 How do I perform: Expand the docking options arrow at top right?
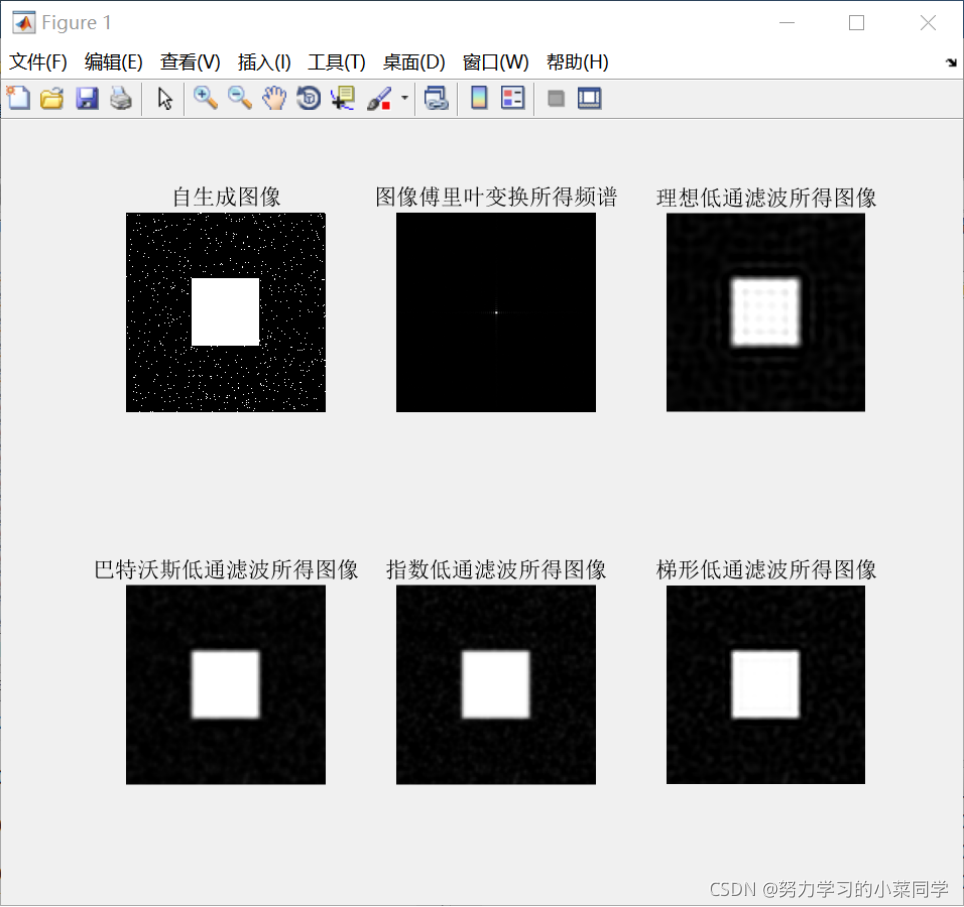pos(949,62)
